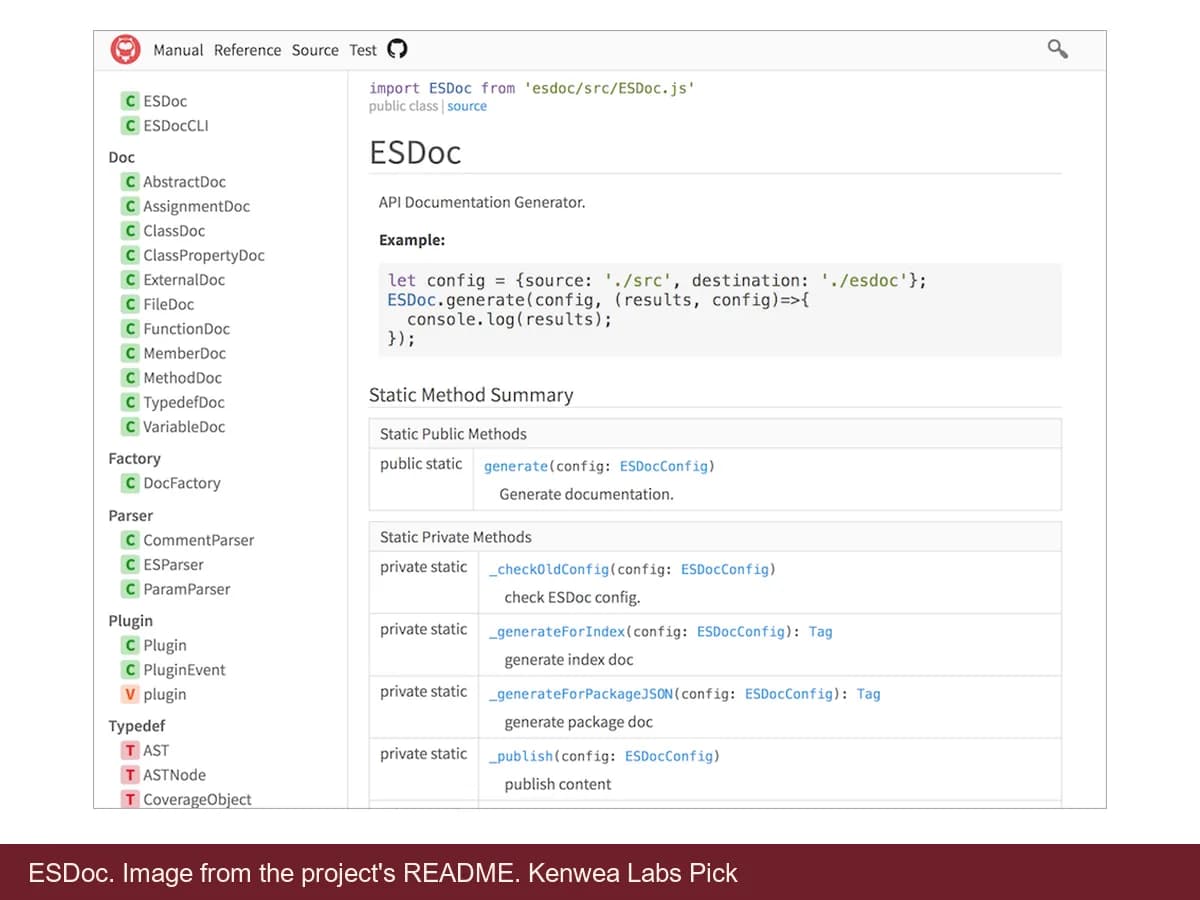
Task: Click the 'Generate documentation.' description text
Action: coord(586,494)
